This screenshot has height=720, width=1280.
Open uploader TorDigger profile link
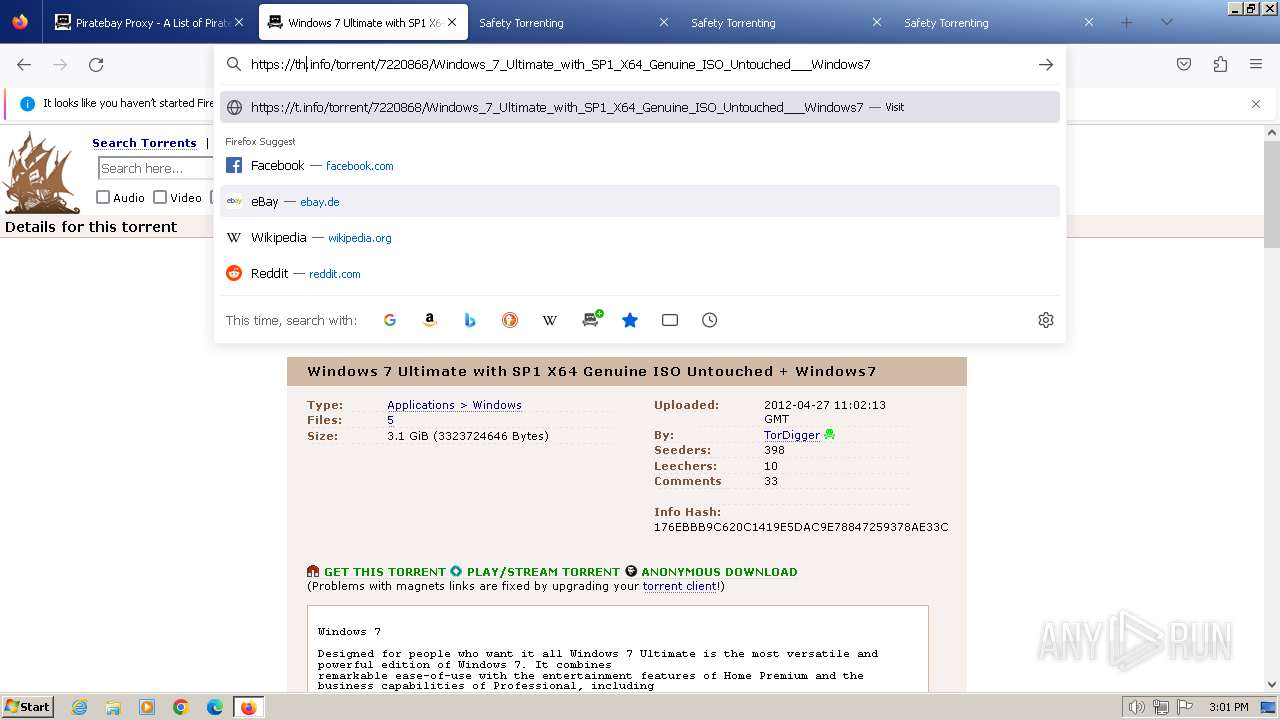pyautogui.click(x=791, y=435)
